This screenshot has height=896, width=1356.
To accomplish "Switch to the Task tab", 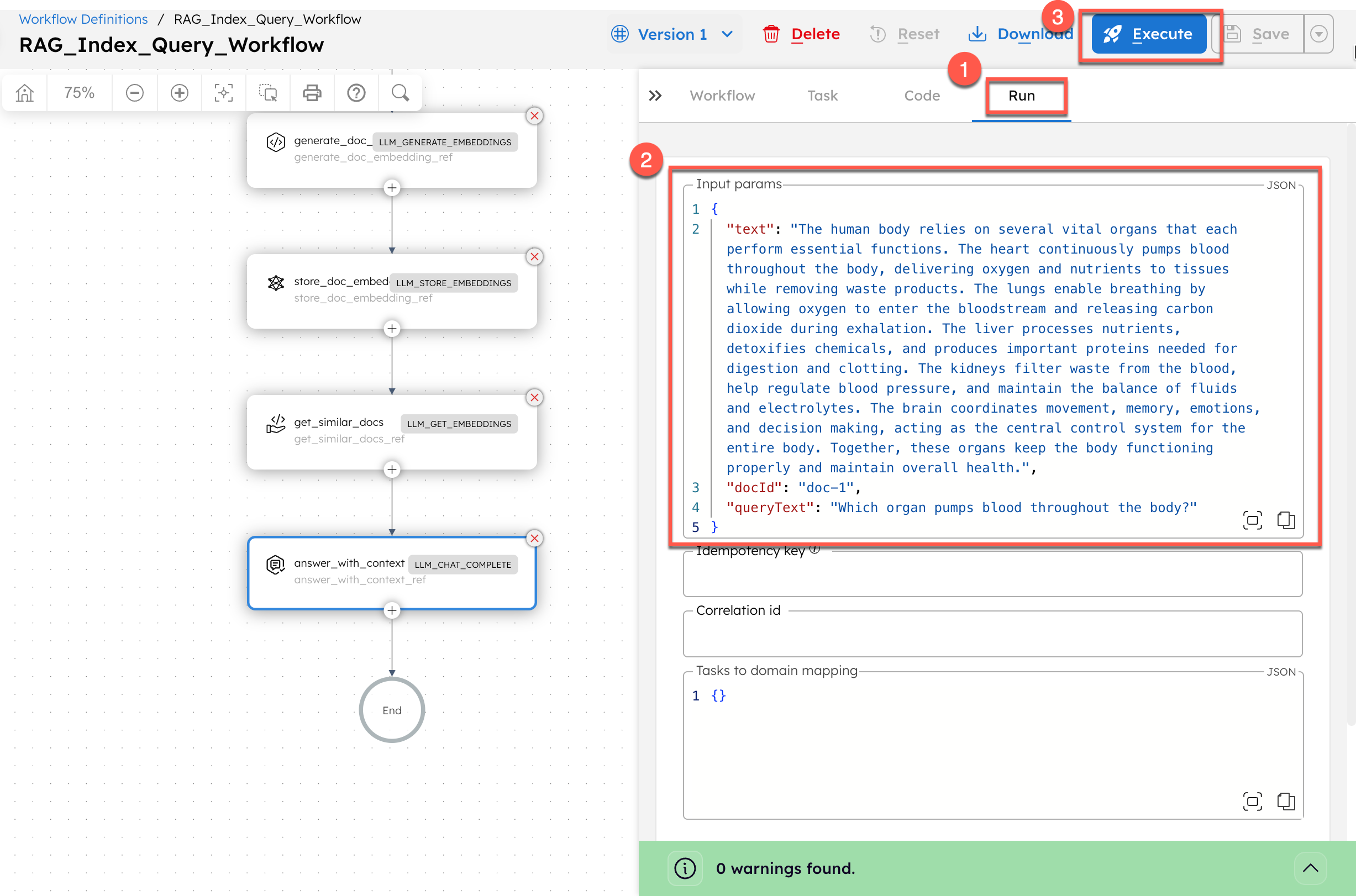I will coord(822,96).
